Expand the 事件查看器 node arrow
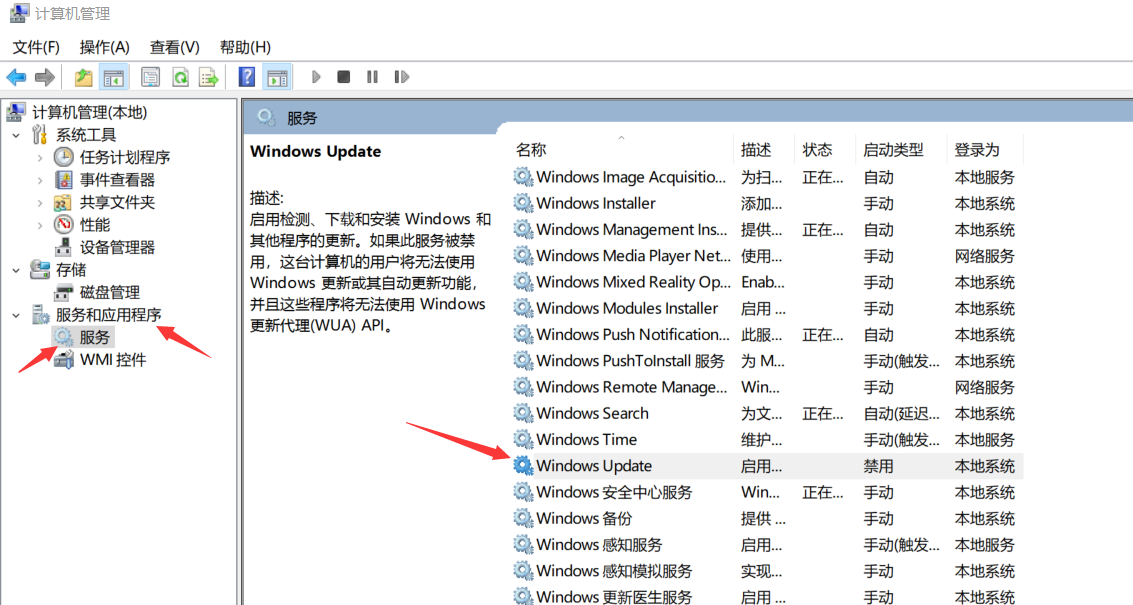1133x605 pixels. (x=40, y=179)
